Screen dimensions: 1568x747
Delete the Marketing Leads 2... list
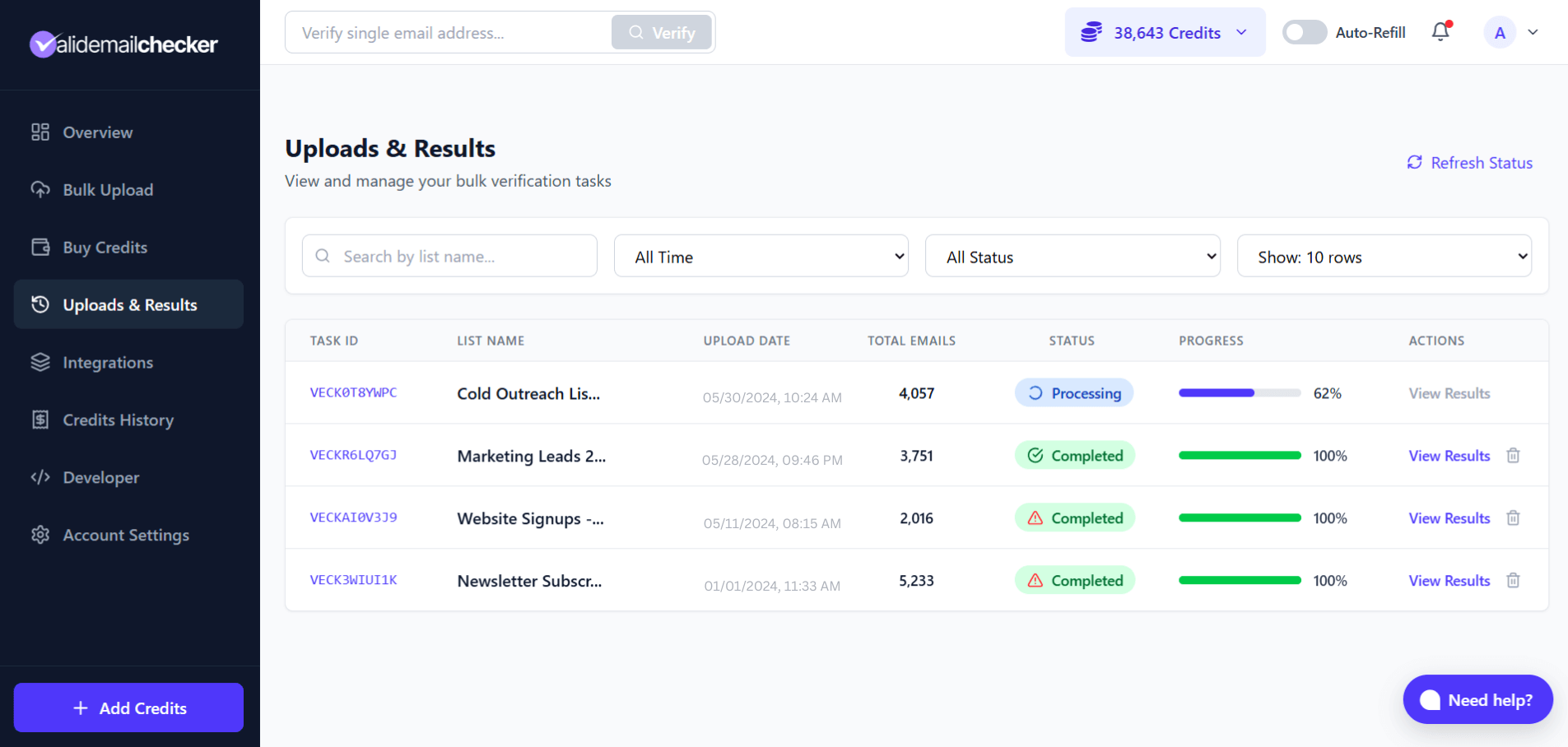pyautogui.click(x=1513, y=455)
